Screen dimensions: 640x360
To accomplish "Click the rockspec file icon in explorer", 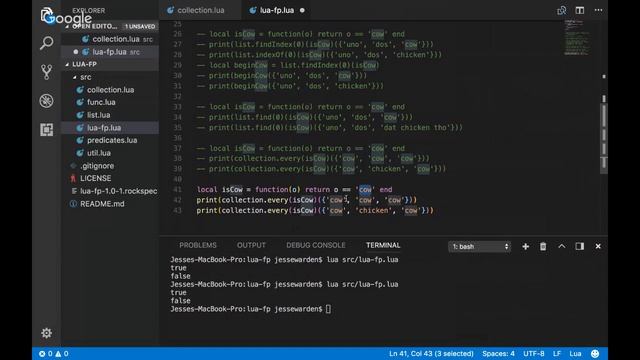I will pyautogui.click(x=74, y=191).
